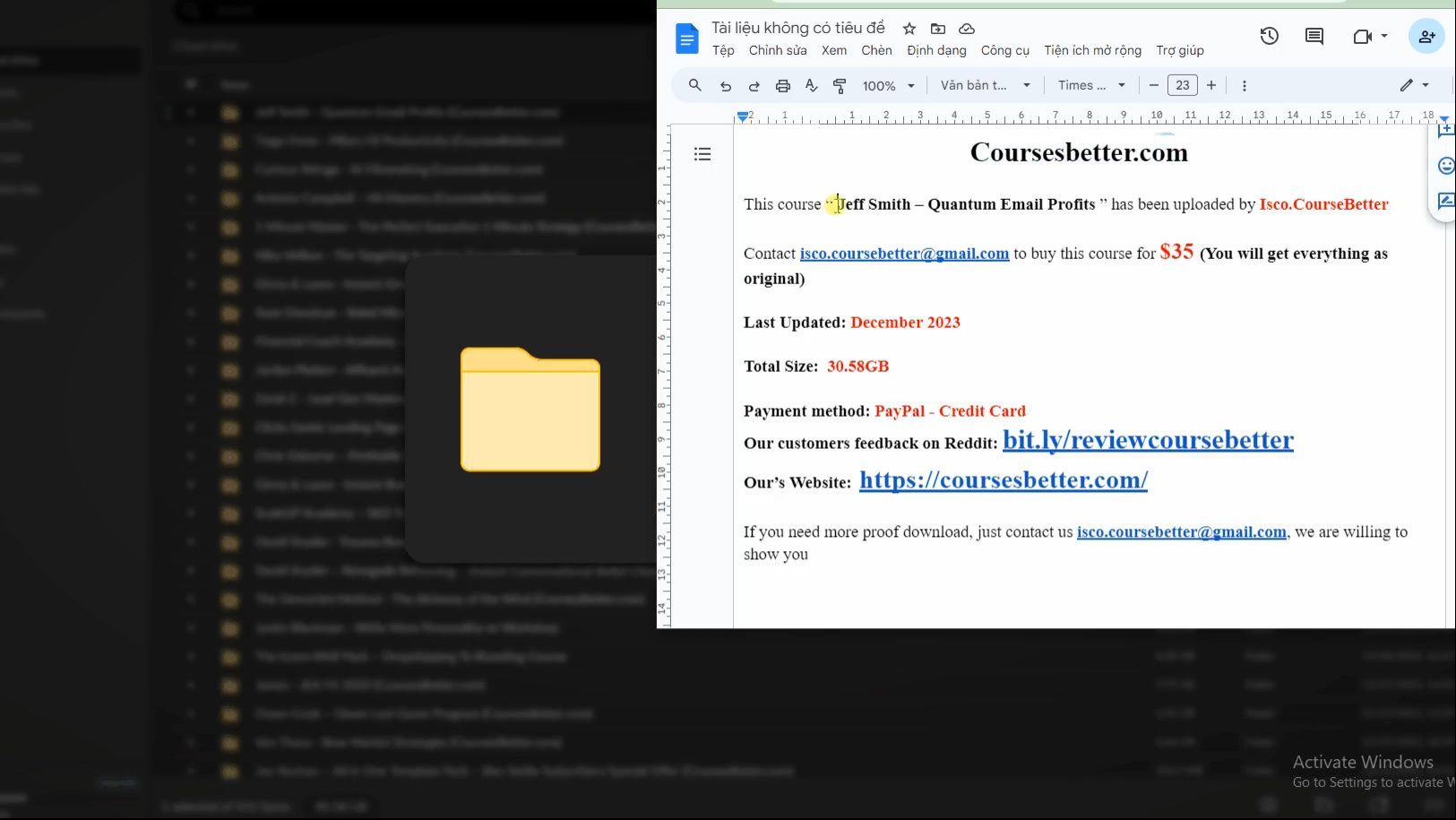Click the 'Coursesbetter.com' heading text
Screen dimensions: 1456x820
tap(1079, 152)
